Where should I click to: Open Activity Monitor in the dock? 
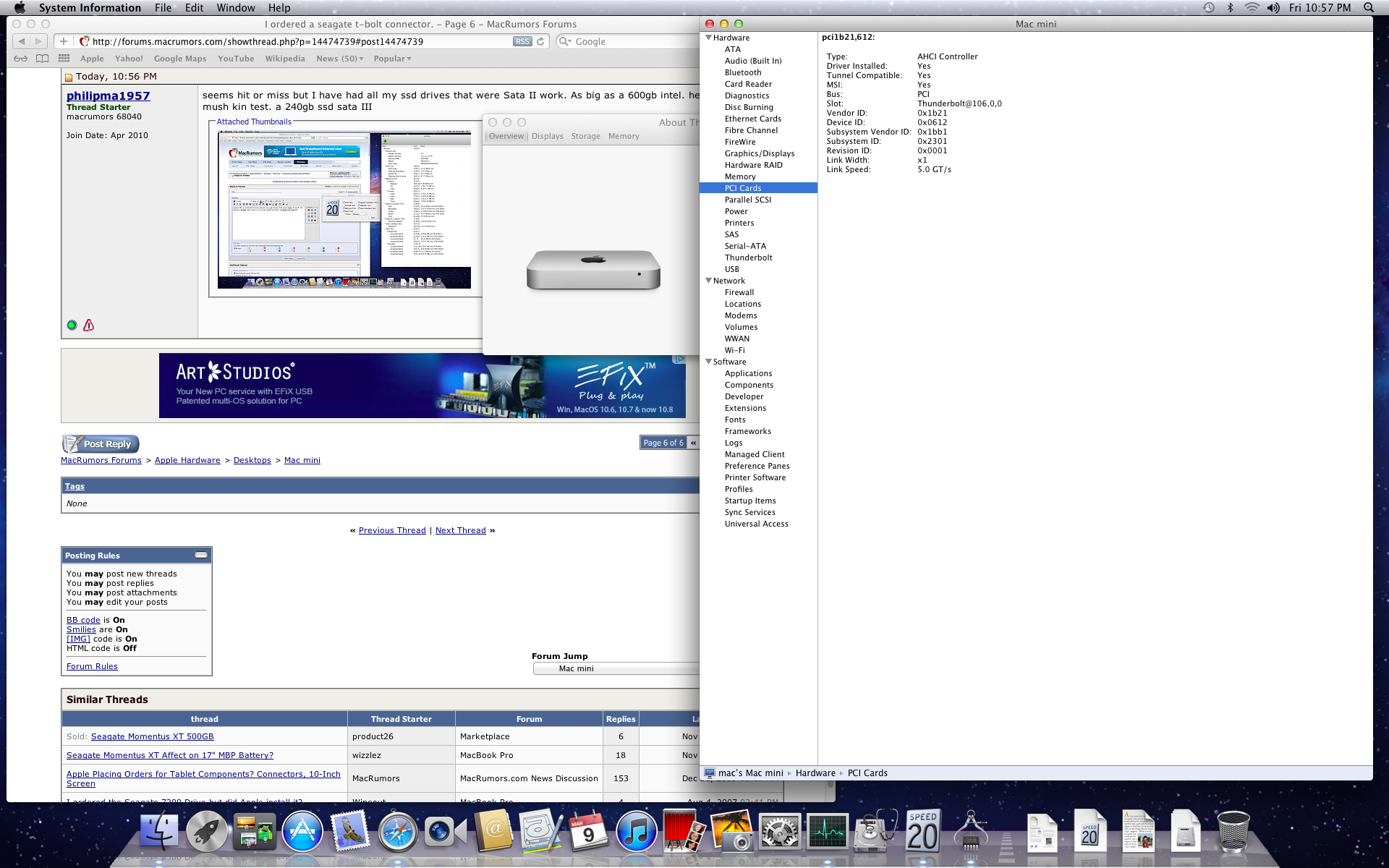tap(828, 832)
